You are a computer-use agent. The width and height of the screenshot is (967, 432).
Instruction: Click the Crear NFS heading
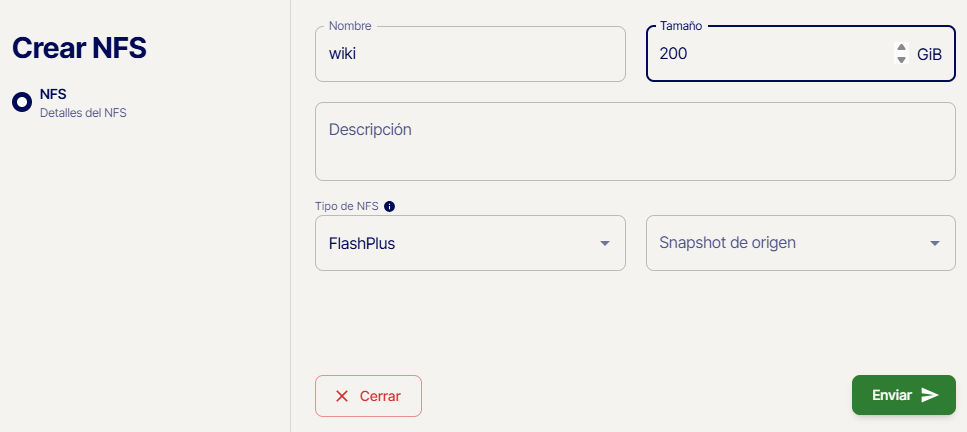click(x=79, y=47)
